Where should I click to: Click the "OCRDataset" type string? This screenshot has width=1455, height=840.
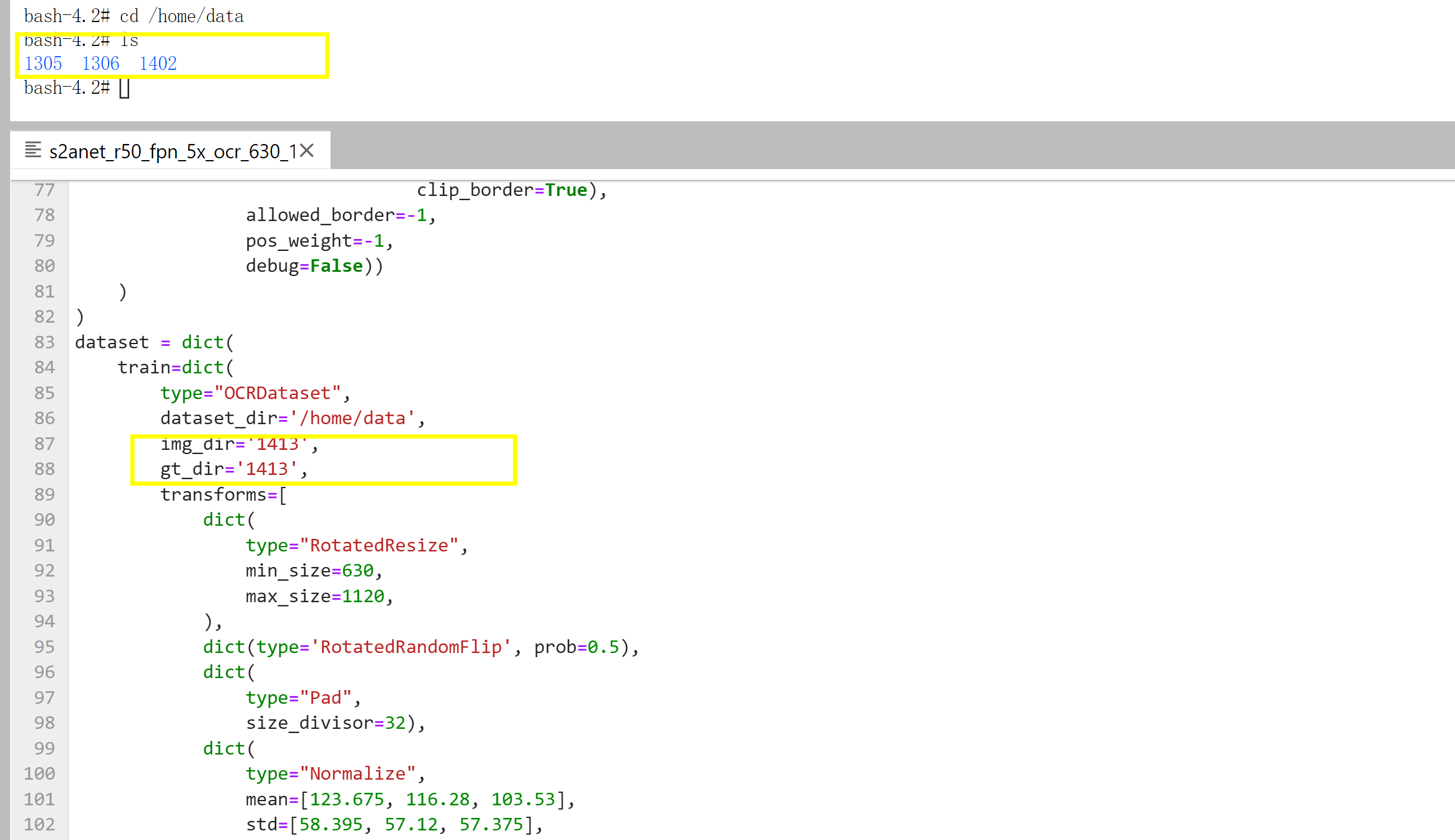click(x=277, y=393)
